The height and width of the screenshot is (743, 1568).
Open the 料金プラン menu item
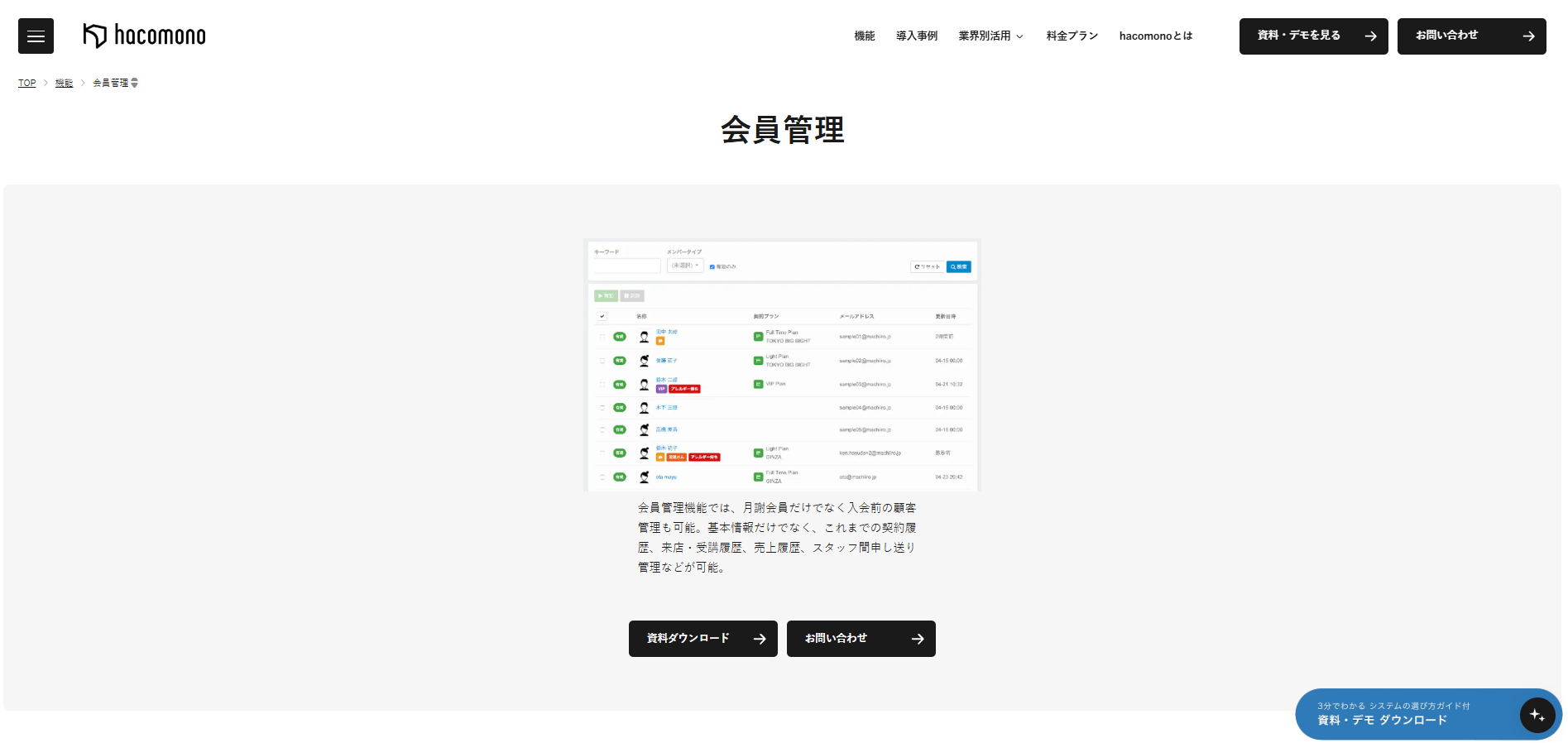click(1072, 36)
